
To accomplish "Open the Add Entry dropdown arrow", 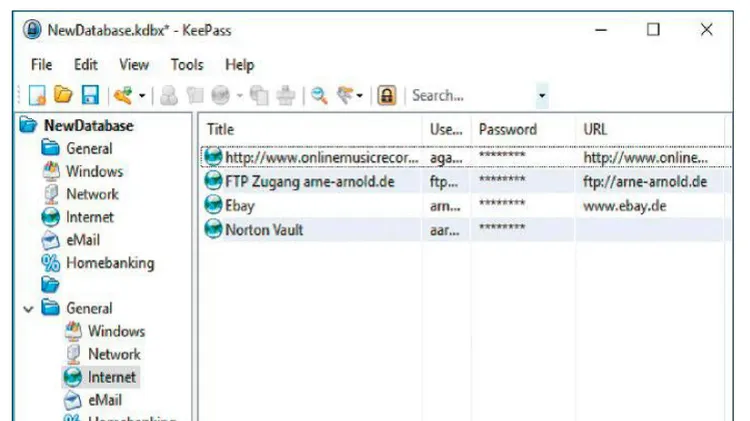I will (x=142, y=96).
